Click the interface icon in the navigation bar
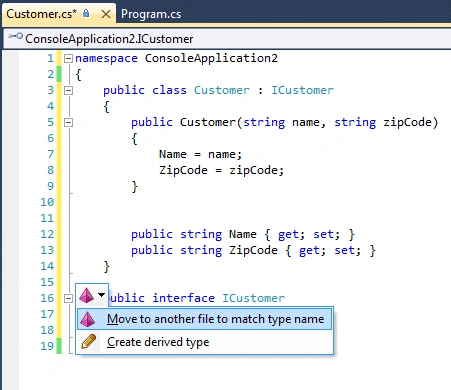This screenshot has width=451, height=390. [15, 36]
